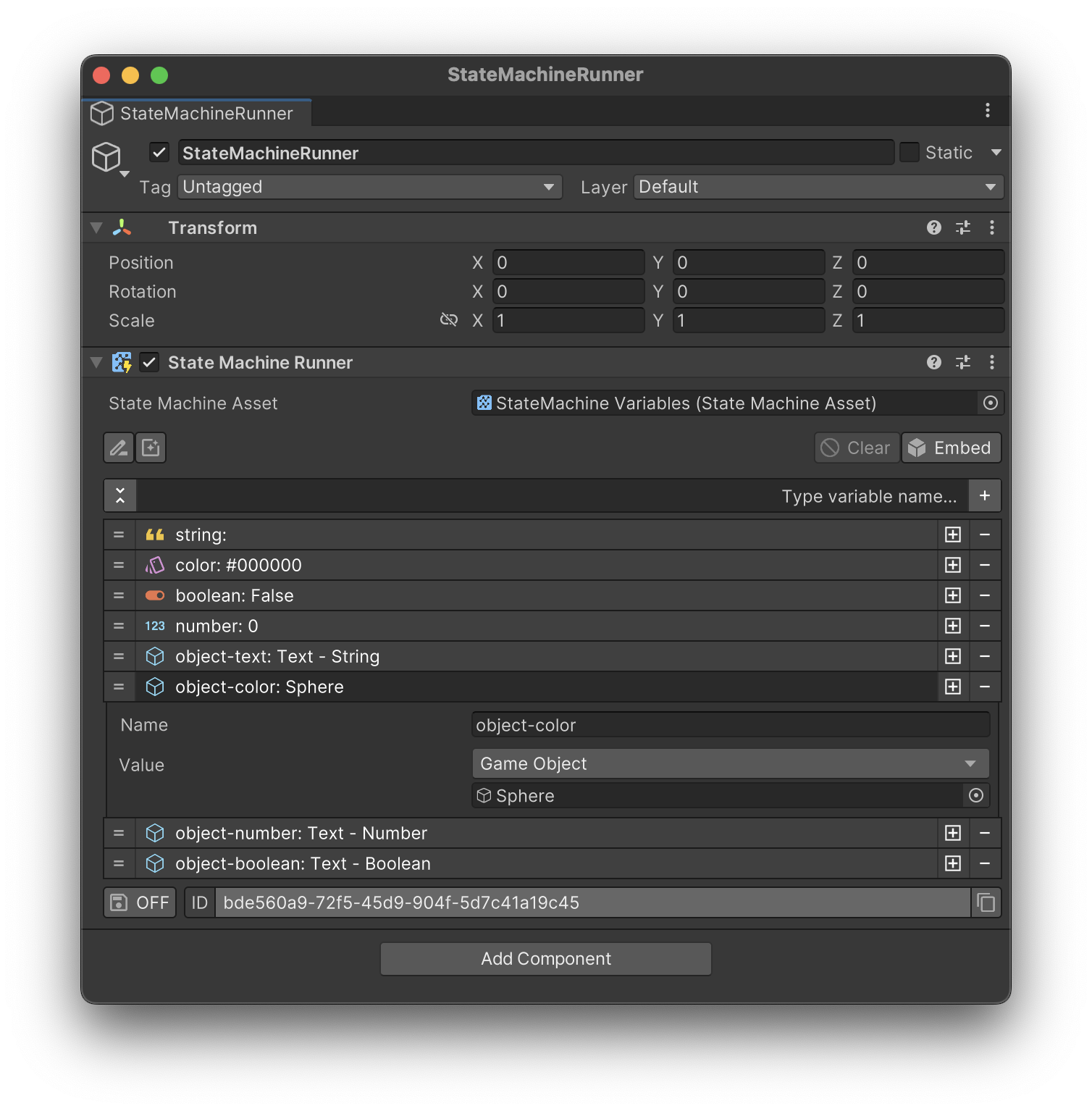Disable the State Machine Runner component checkbox
The height and width of the screenshot is (1111, 1092).
coord(149,362)
